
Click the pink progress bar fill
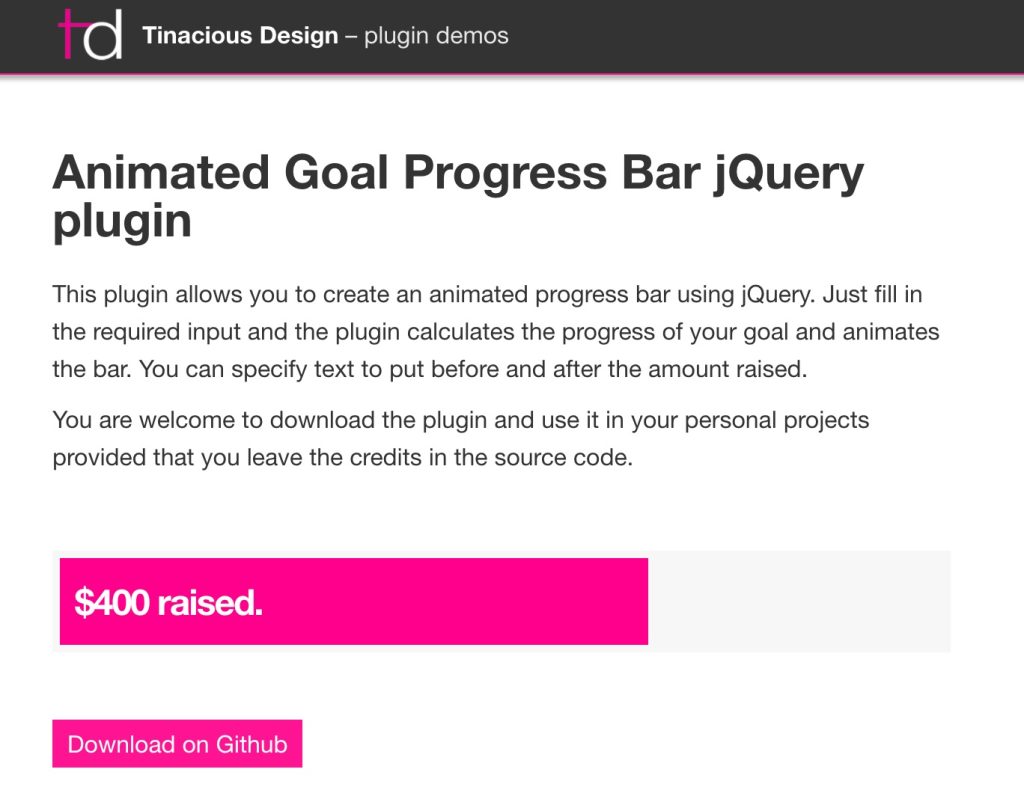click(350, 600)
